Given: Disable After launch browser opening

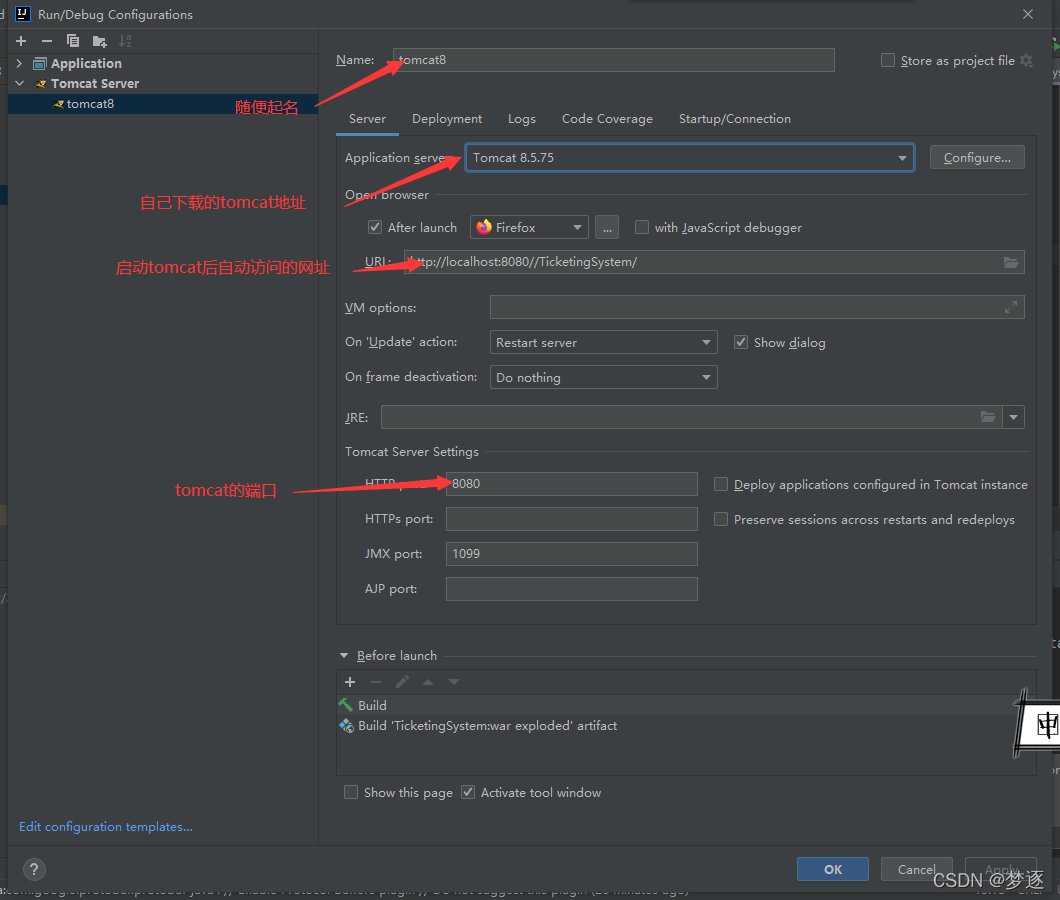Looking at the screenshot, I should 374,227.
